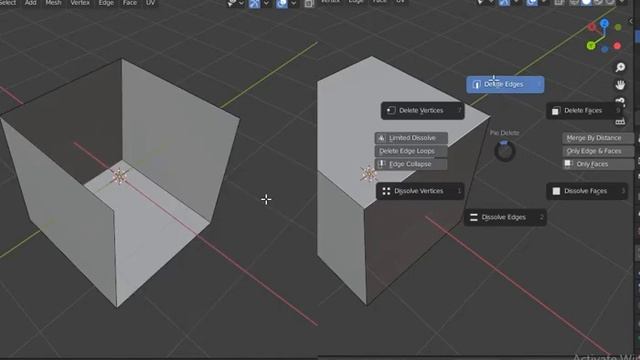Open the left viewport Edge menu
Viewport: 640px width, 360px height.
(x=106, y=2)
